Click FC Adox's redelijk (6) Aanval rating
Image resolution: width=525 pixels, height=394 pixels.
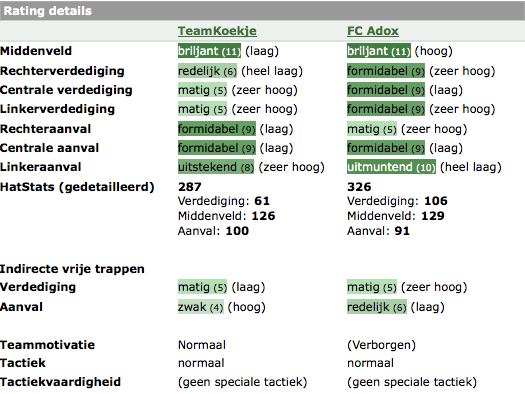377,307
